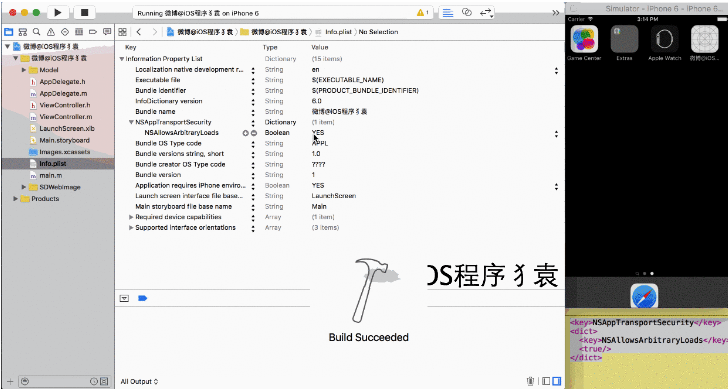
Task: Expand Required device capabilities
Action: pyautogui.click(x=131, y=217)
